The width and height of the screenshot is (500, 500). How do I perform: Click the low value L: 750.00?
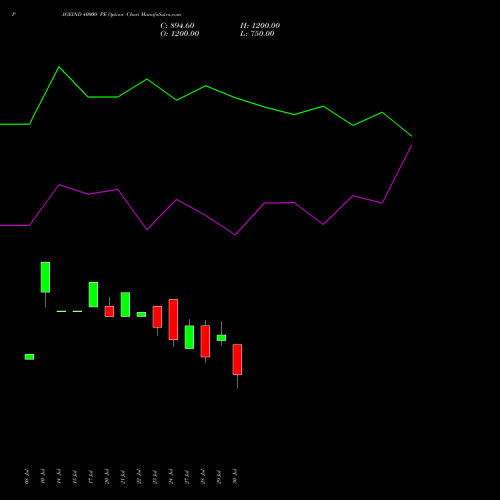coord(257,34)
